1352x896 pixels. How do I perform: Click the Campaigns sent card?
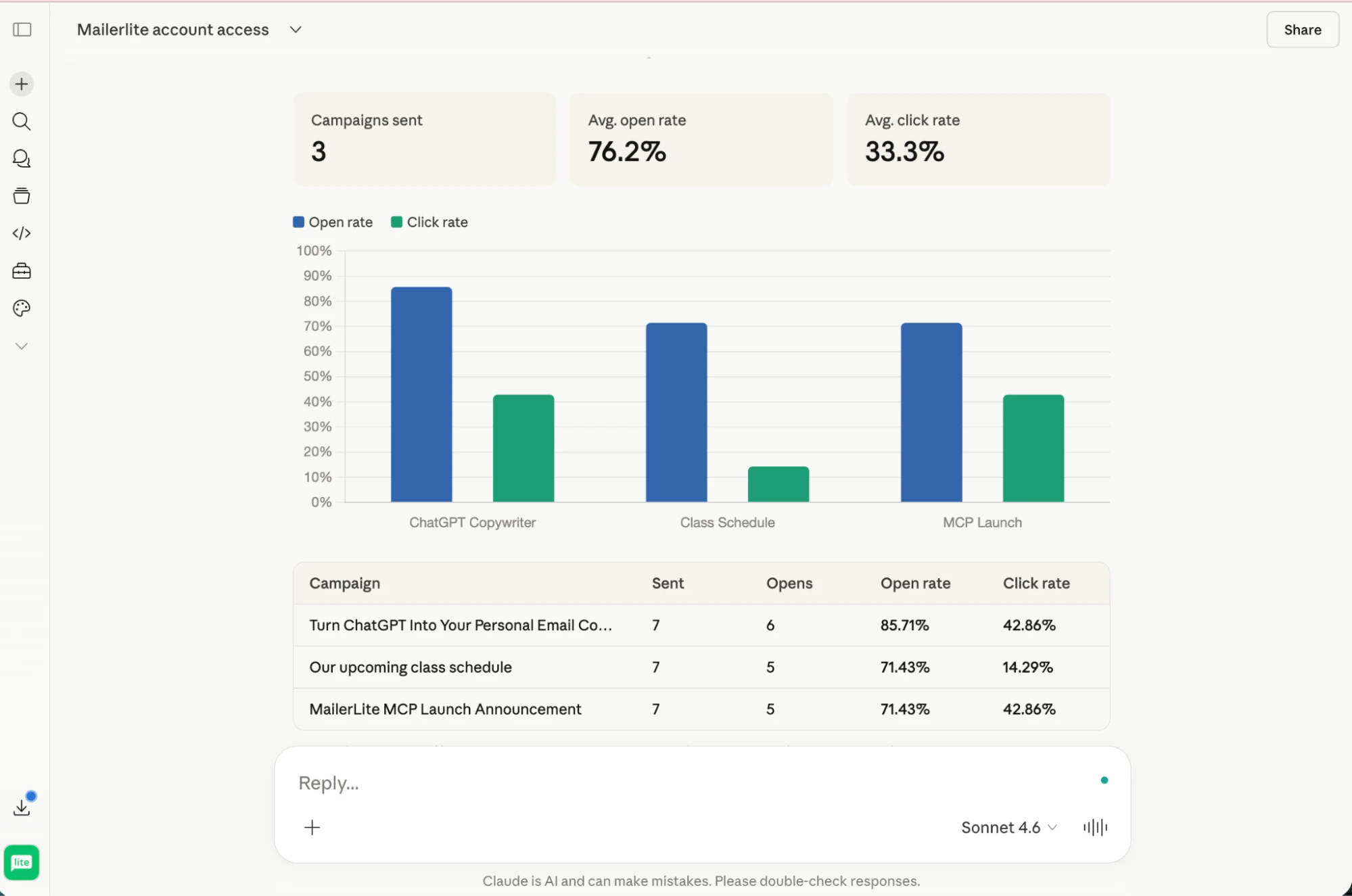point(425,139)
